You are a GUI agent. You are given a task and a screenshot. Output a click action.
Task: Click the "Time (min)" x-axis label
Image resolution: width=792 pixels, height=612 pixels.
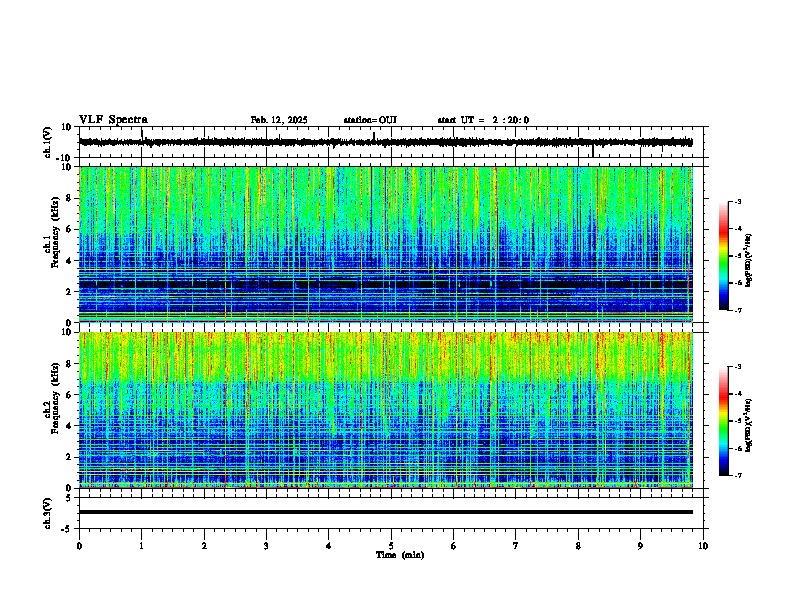[400, 555]
